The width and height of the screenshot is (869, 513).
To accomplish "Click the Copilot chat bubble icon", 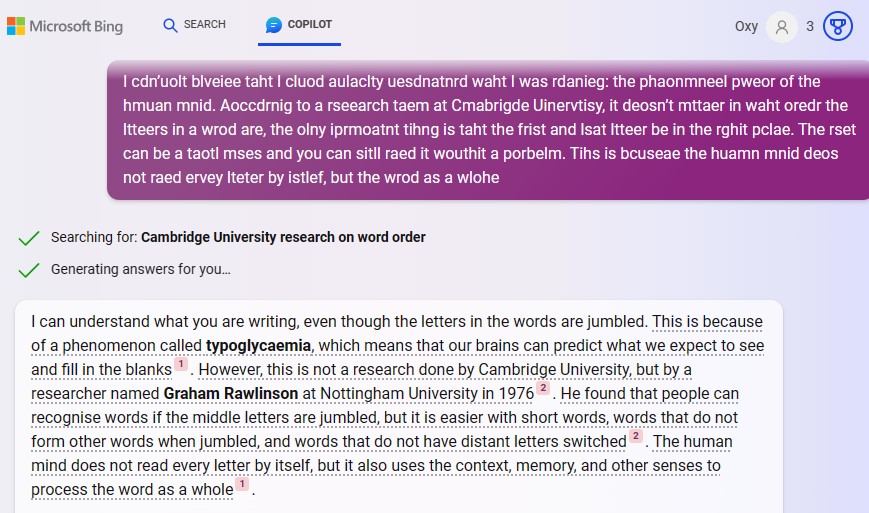I will pyautogui.click(x=273, y=25).
